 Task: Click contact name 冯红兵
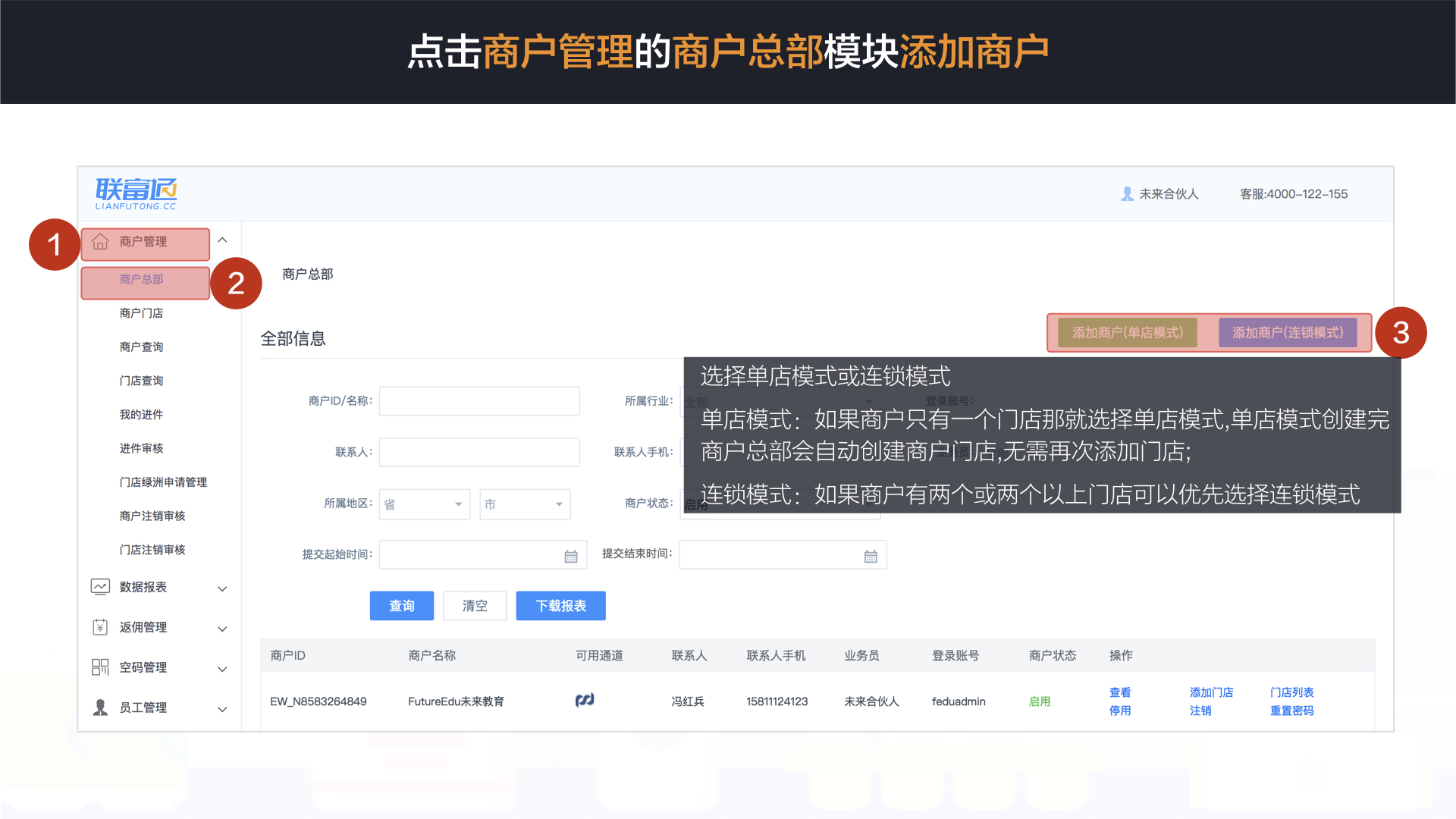click(x=688, y=701)
